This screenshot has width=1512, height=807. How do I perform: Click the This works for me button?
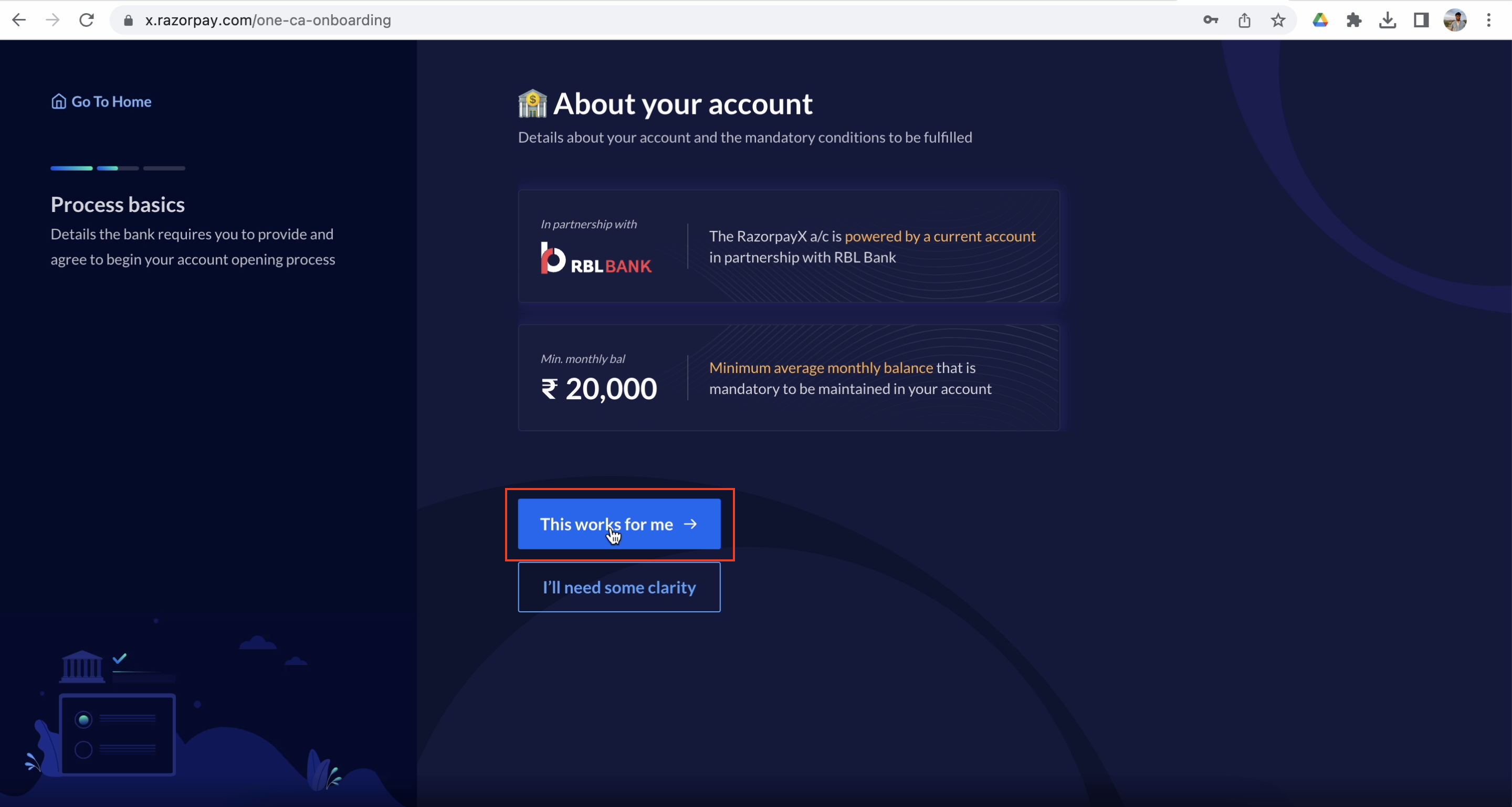pyautogui.click(x=620, y=524)
